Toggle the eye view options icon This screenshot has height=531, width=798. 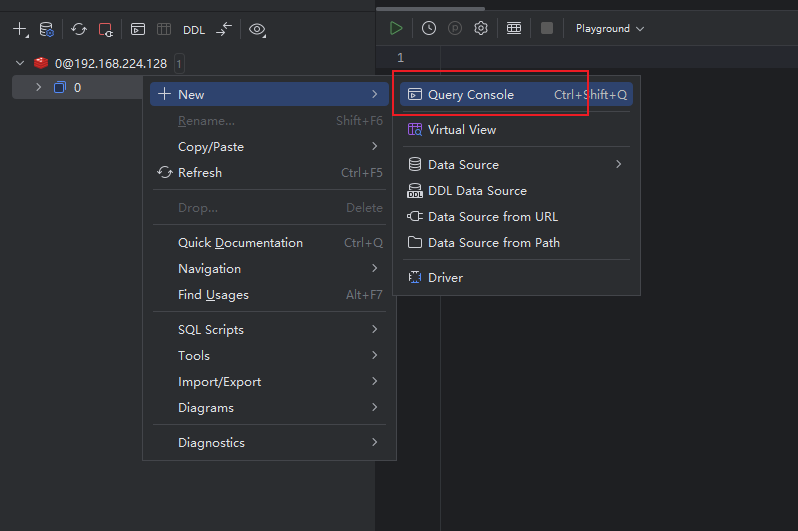[x=257, y=30]
